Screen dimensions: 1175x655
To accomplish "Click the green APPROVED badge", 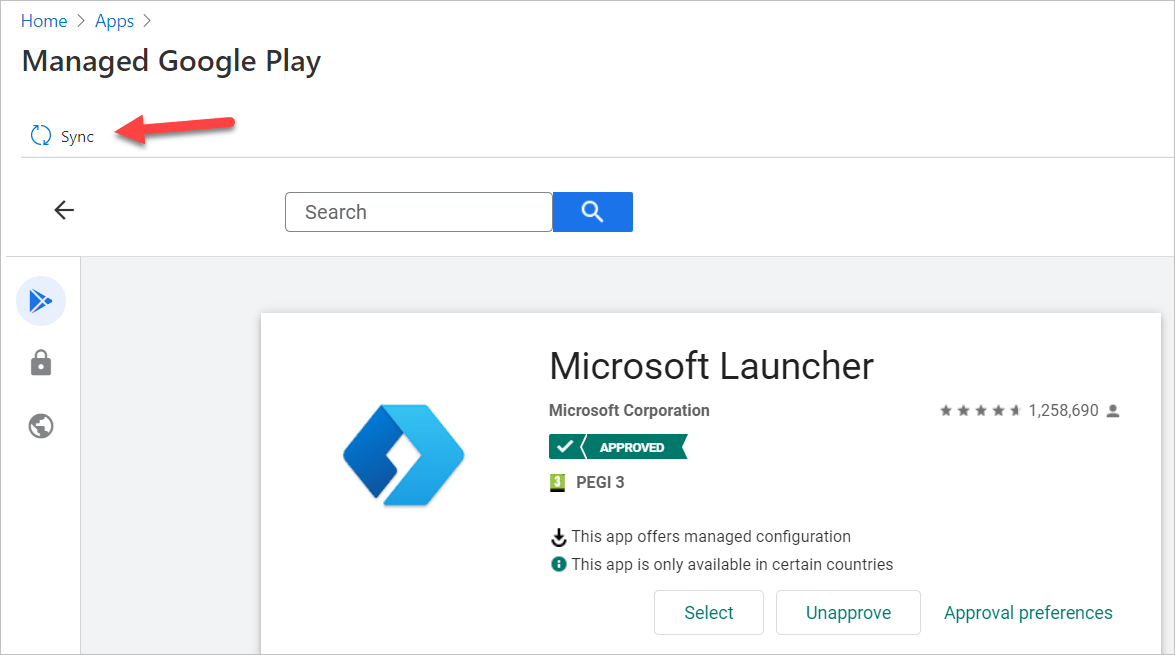I will pos(618,447).
